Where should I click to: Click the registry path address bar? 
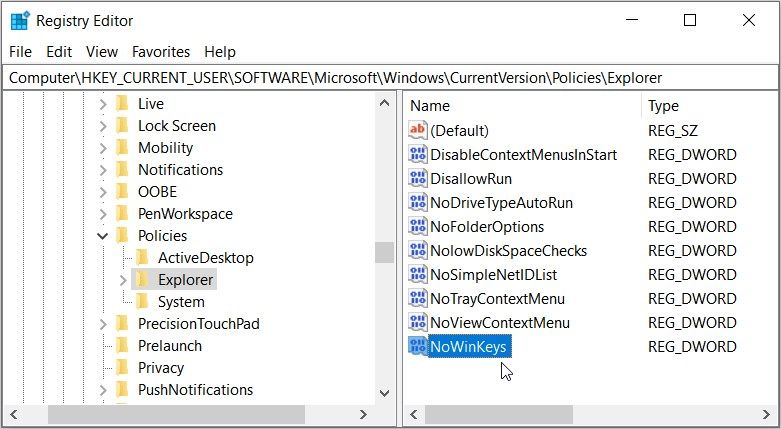(390, 77)
